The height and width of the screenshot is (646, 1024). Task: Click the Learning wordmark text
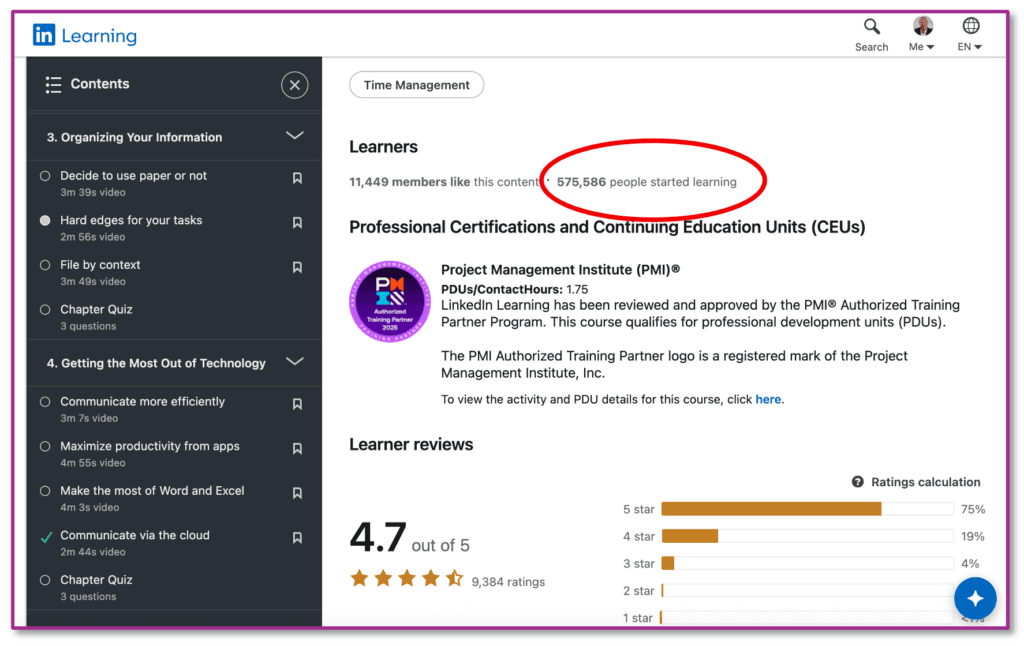point(99,36)
